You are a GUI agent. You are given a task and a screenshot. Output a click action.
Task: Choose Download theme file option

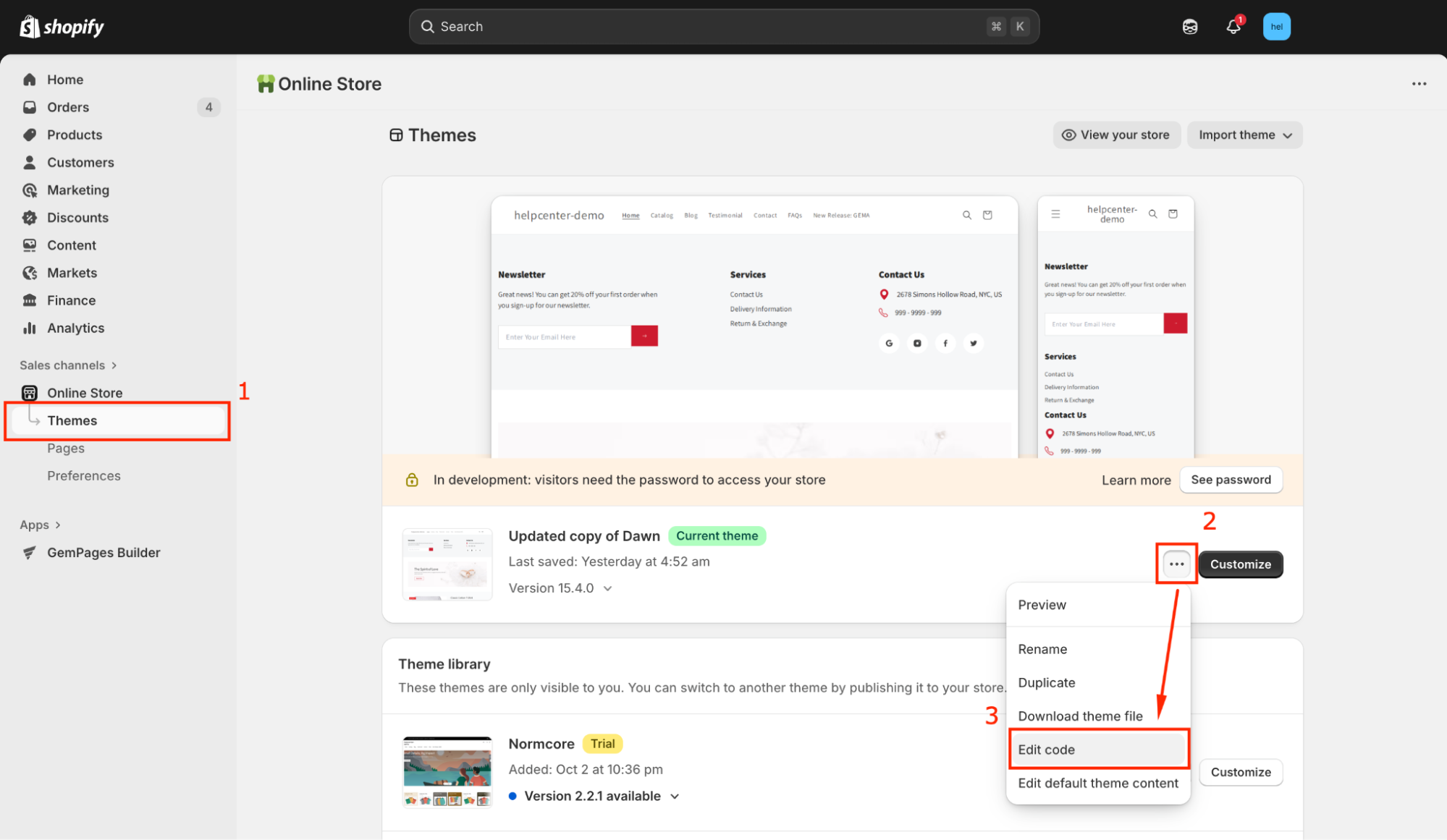pyautogui.click(x=1080, y=716)
